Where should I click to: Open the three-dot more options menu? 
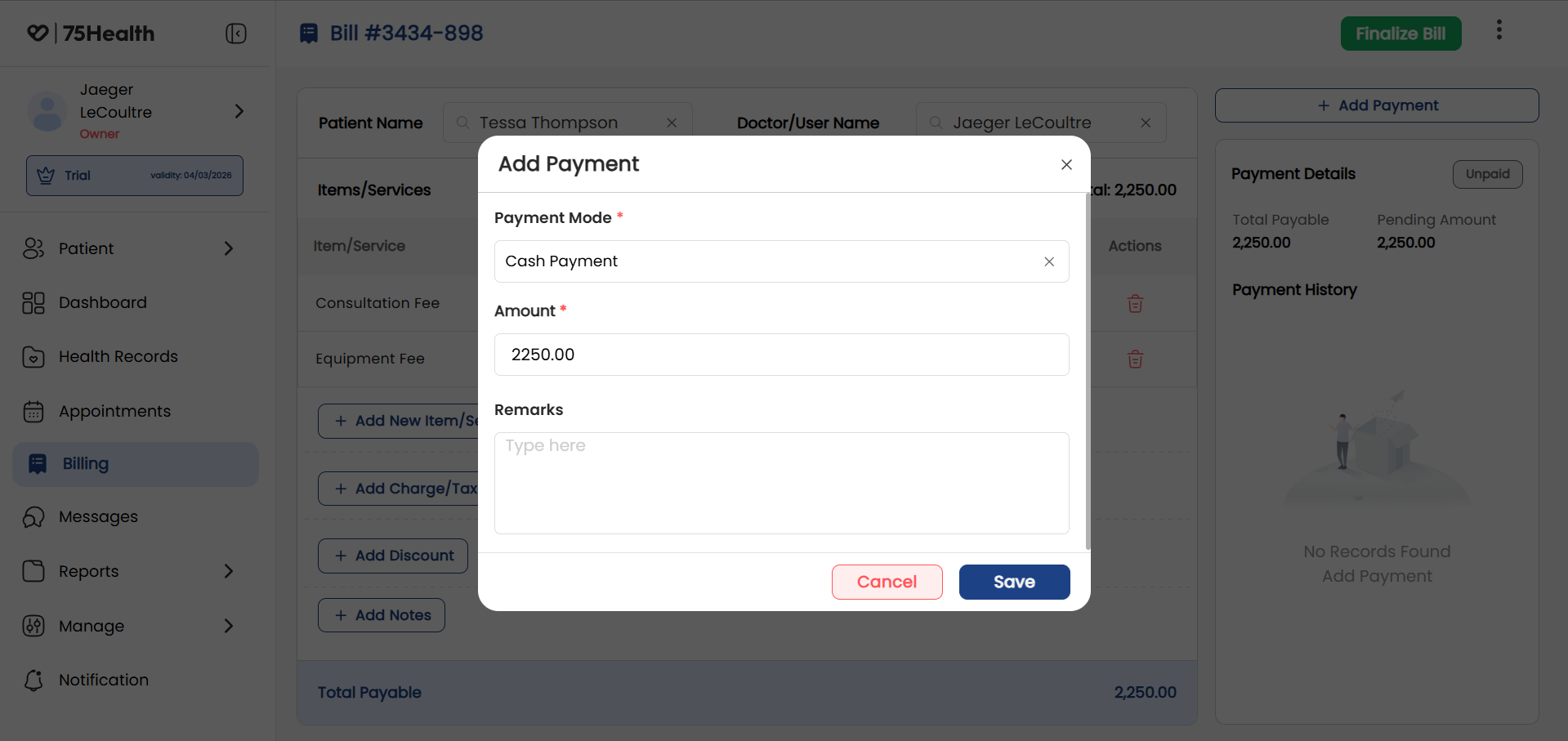coord(1499,30)
